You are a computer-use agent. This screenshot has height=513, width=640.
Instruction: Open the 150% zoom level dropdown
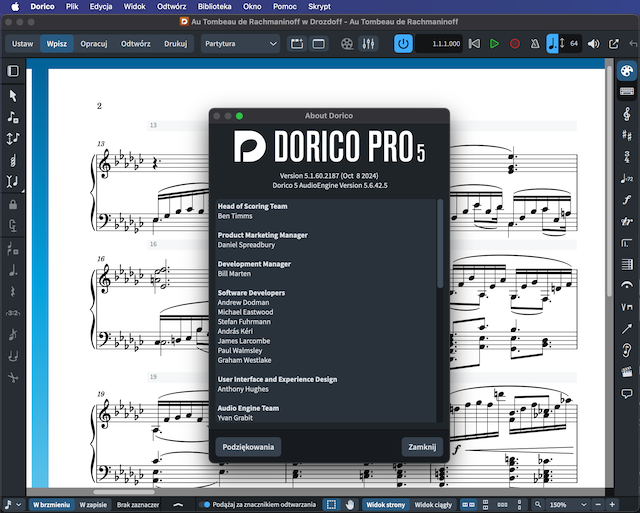[567, 505]
